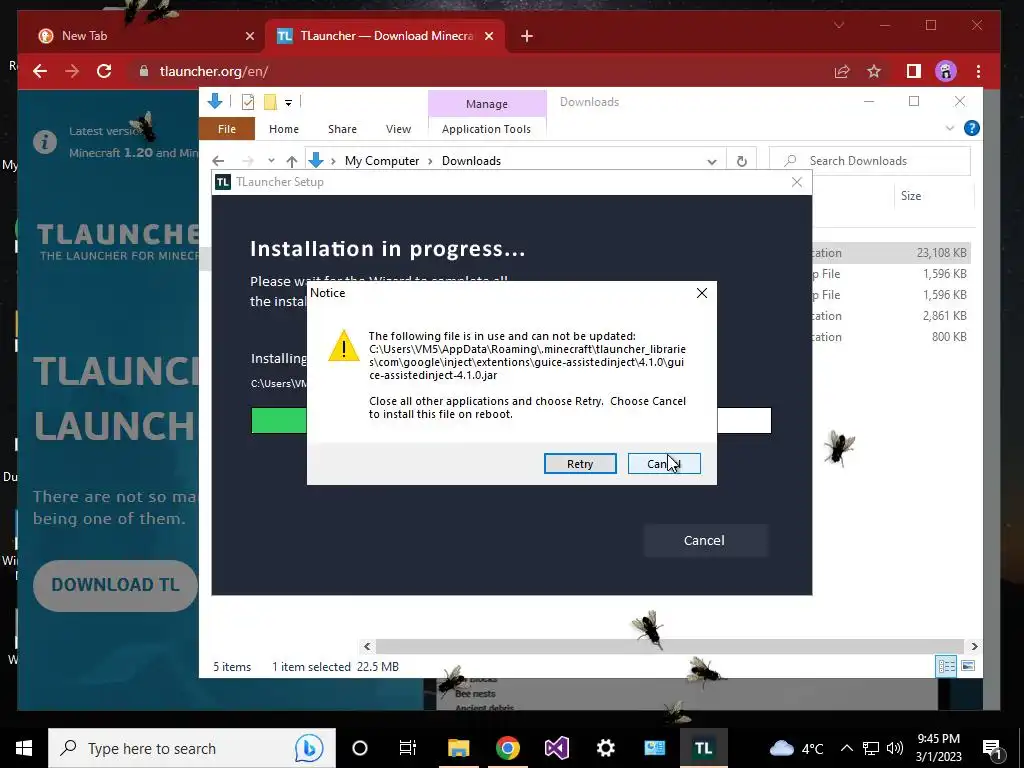This screenshot has width=1024, height=768.
Task: Open a new browser tab
Action: 527,36
